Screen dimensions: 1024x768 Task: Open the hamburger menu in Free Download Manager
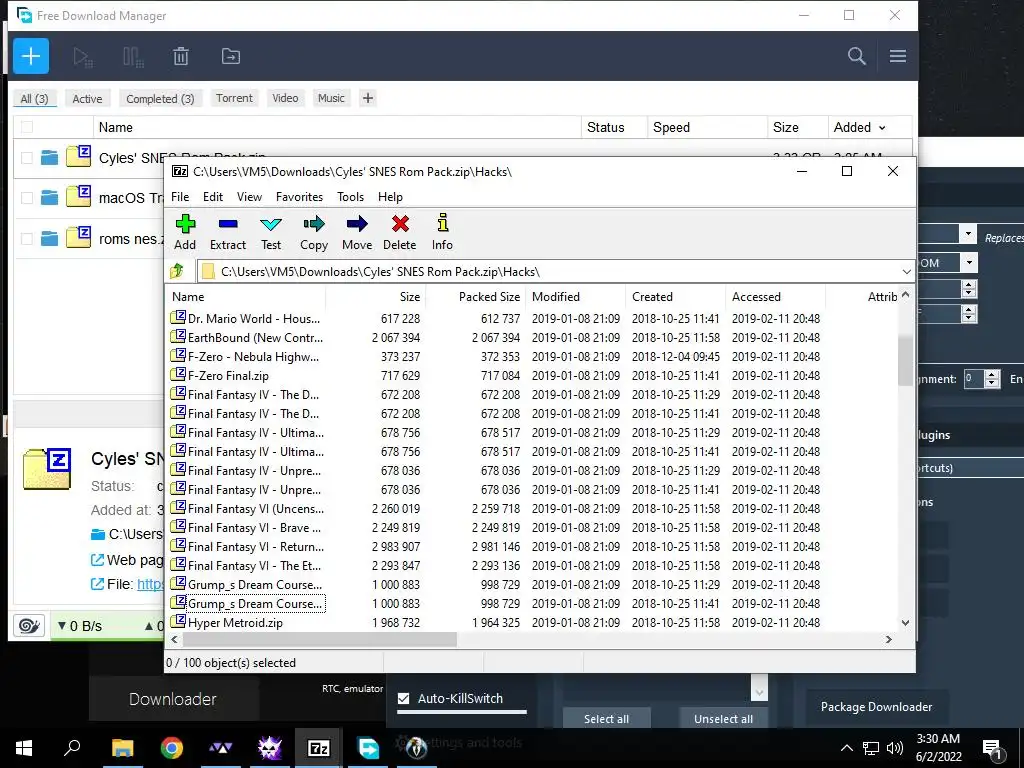click(x=898, y=56)
